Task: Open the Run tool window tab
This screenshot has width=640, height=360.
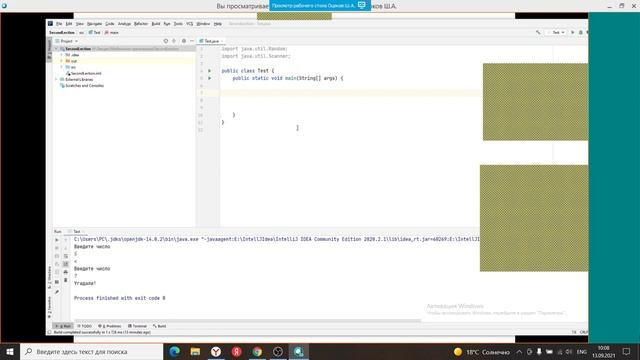Action: click(63, 326)
